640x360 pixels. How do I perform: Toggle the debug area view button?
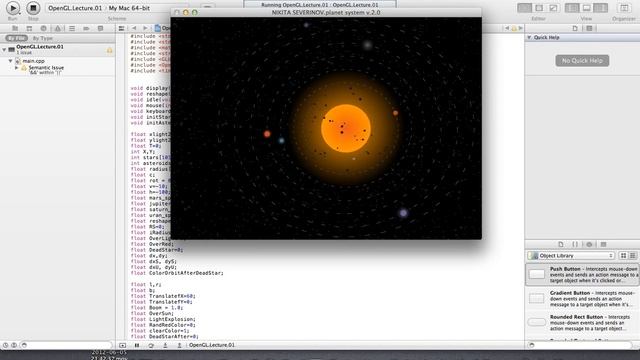pyautogui.click(x=587, y=8)
